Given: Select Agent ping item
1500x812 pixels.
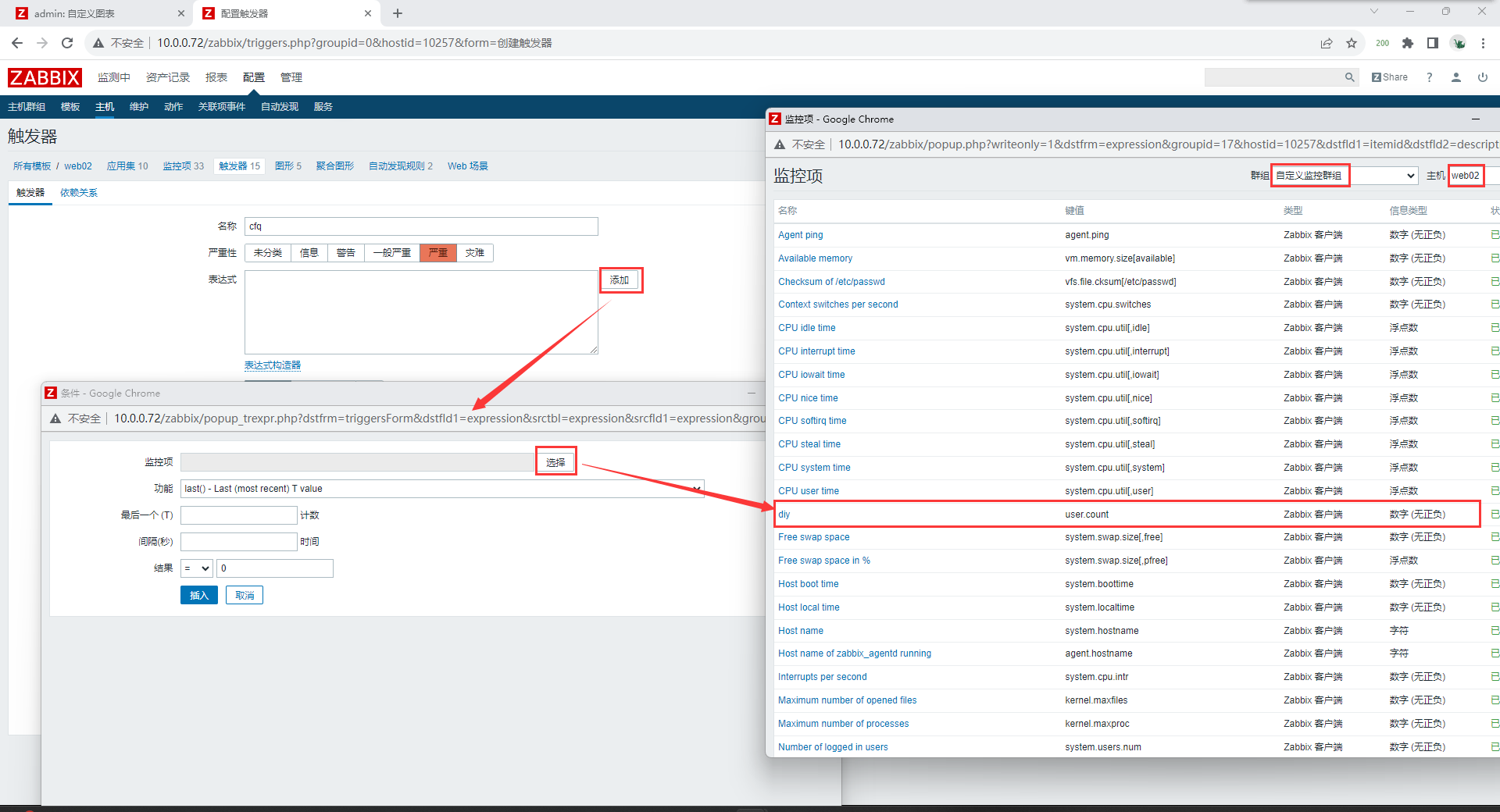Looking at the screenshot, I should (x=801, y=235).
